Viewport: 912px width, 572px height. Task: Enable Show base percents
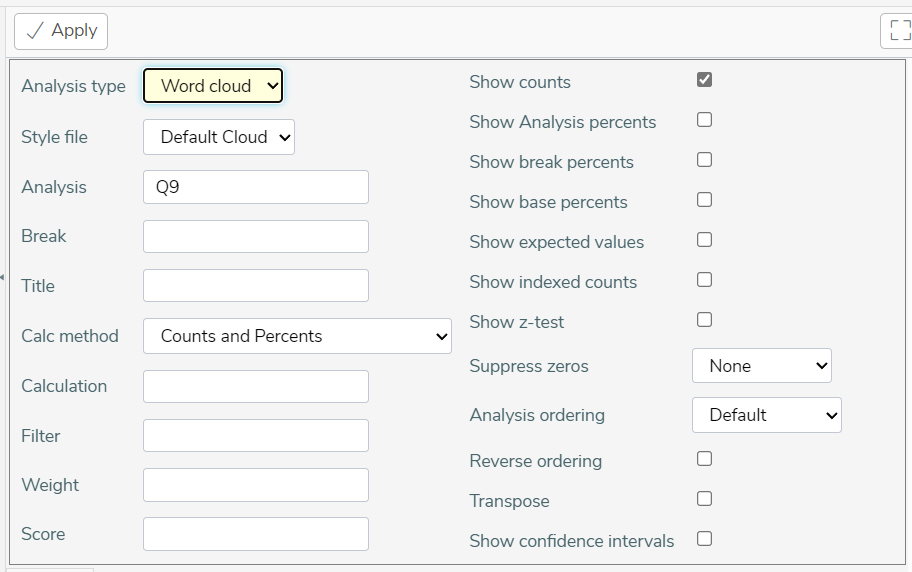point(704,200)
